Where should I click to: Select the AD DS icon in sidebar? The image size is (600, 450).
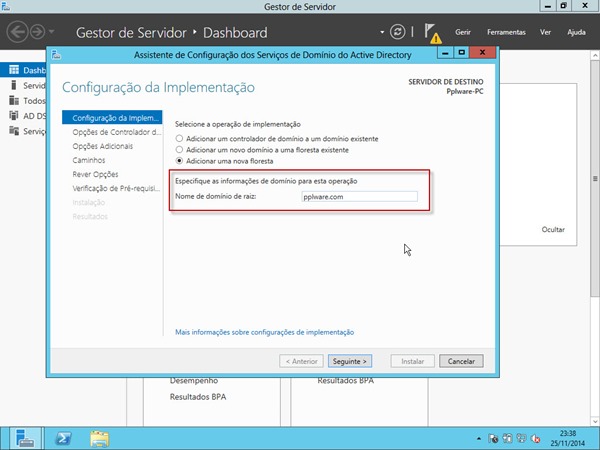click(x=14, y=115)
